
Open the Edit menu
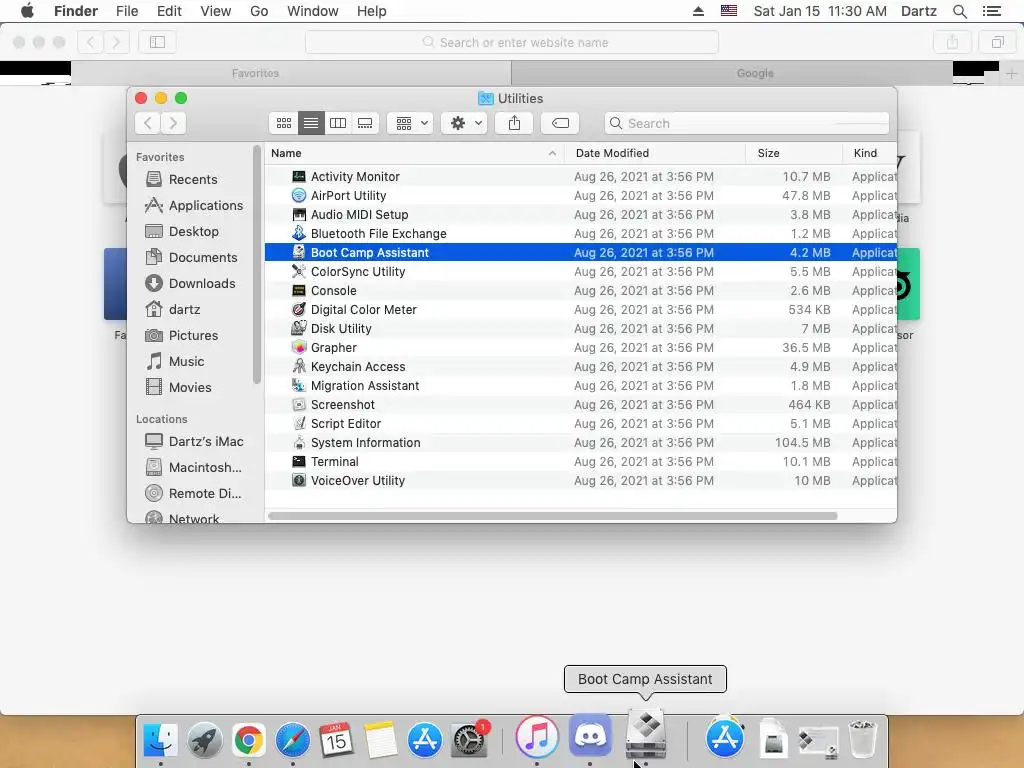click(169, 11)
